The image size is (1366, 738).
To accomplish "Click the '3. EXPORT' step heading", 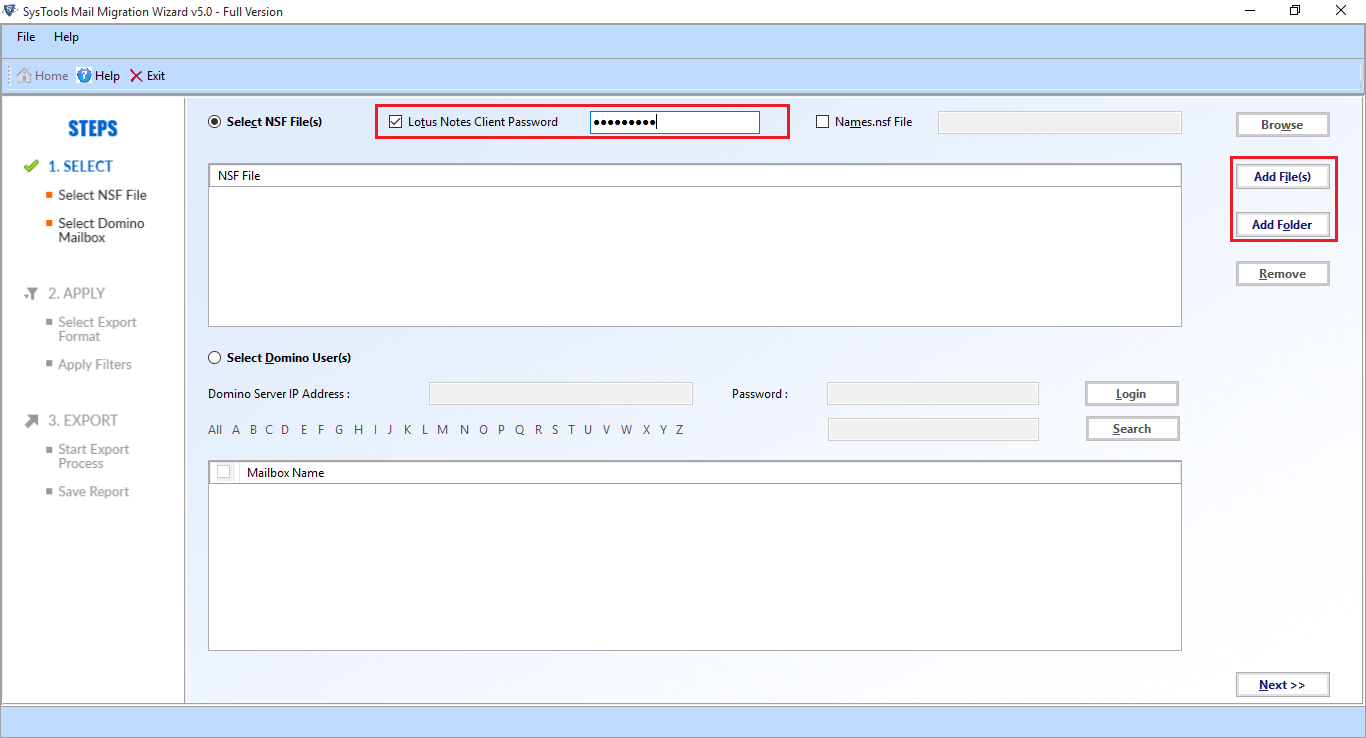I will click(83, 420).
